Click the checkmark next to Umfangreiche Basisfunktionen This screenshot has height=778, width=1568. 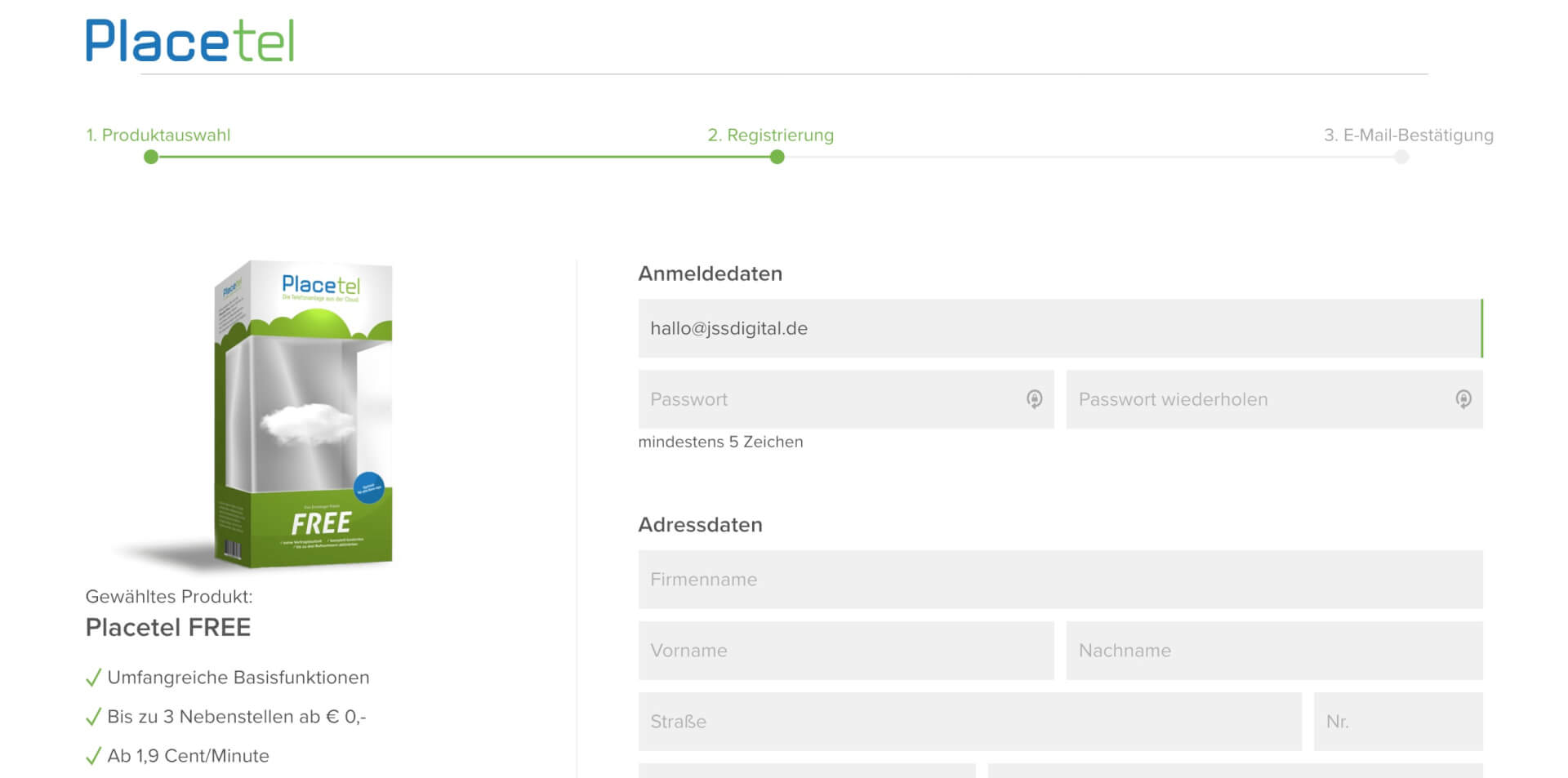pos(93,678)
